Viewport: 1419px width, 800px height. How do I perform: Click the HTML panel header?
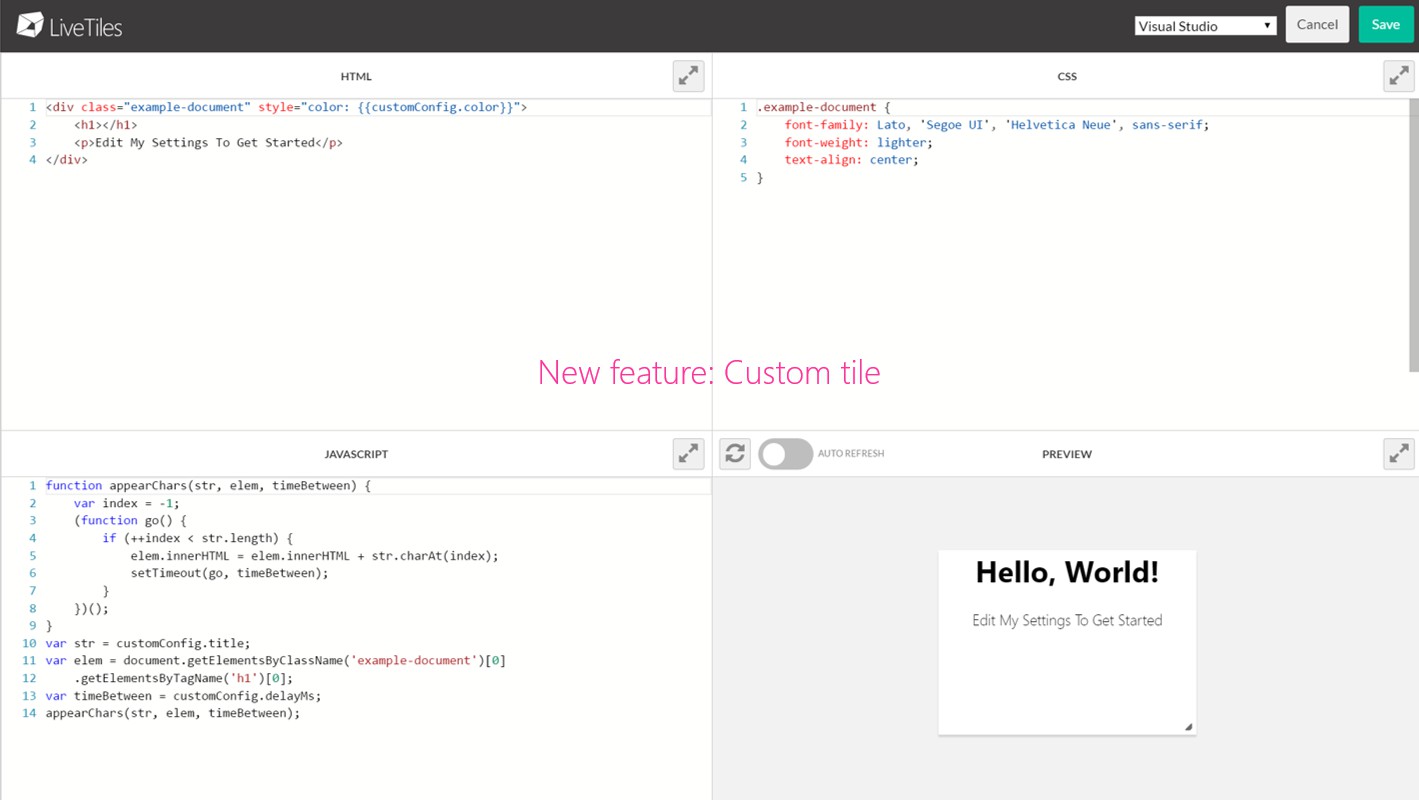point(356,76)
